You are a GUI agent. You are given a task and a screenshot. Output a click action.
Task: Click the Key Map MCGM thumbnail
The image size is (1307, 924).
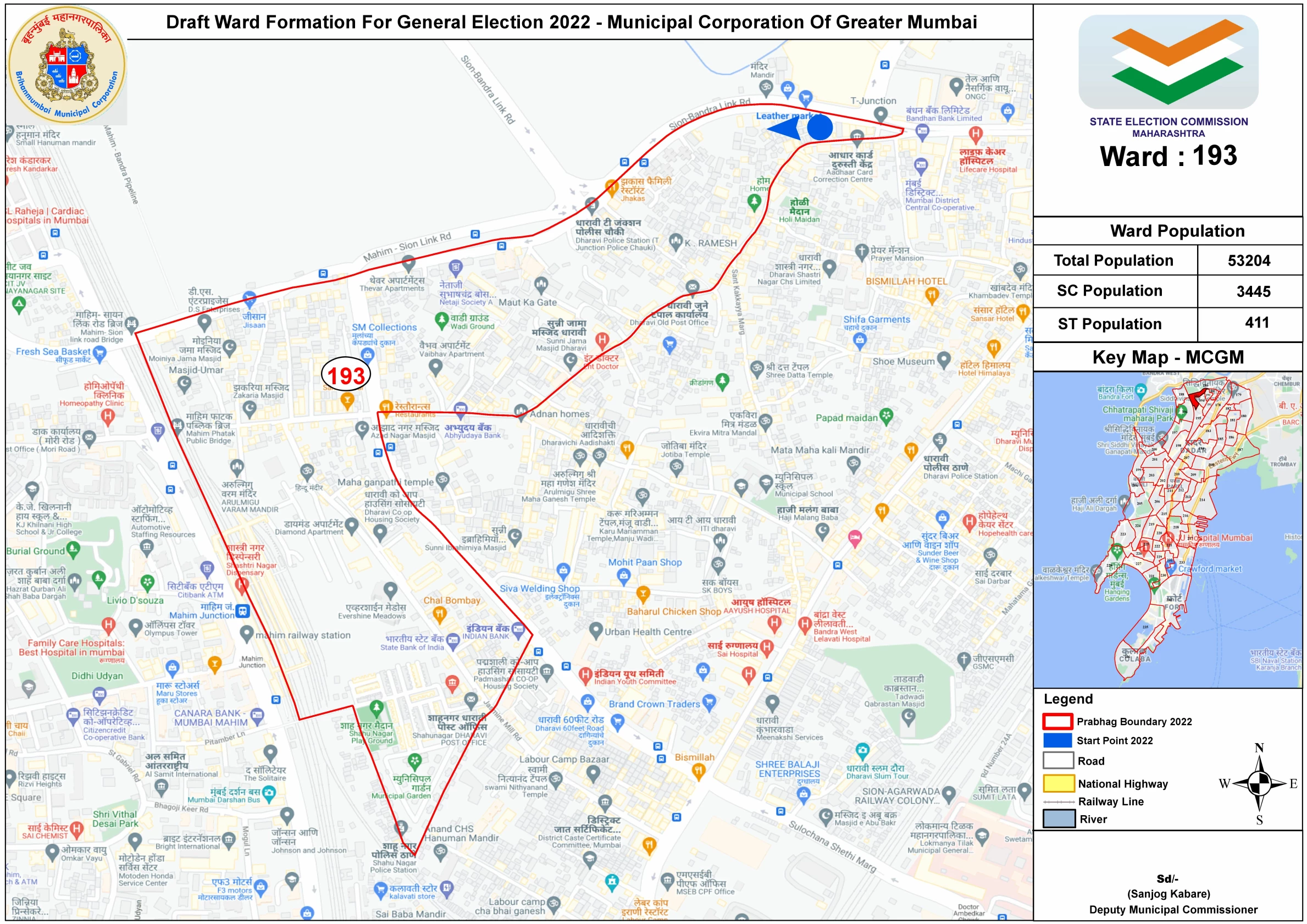(x=1168, y=529)
